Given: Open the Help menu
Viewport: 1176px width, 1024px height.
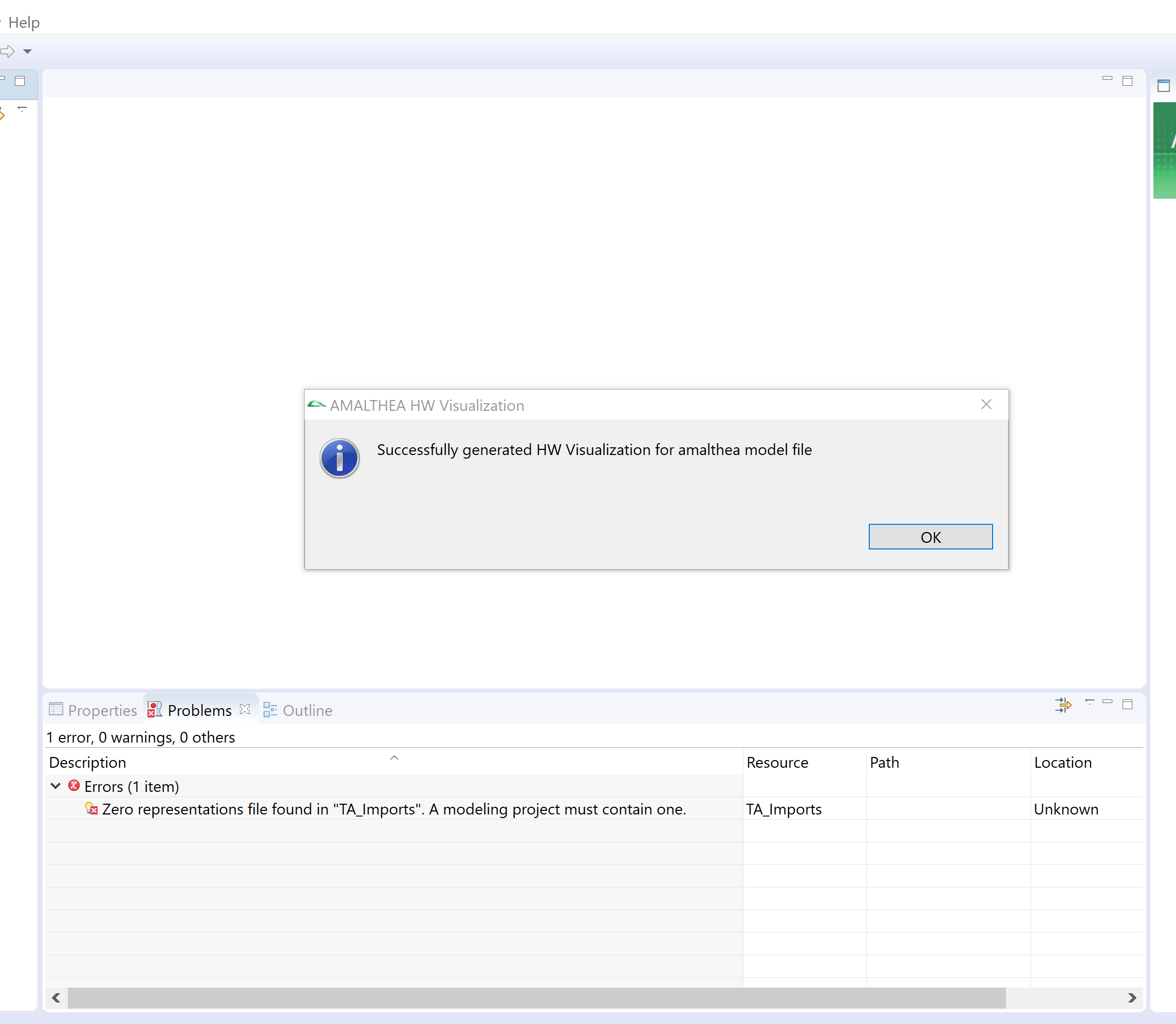Looking at the screenshot, I should pyautogui.click(x=24, y=22).
